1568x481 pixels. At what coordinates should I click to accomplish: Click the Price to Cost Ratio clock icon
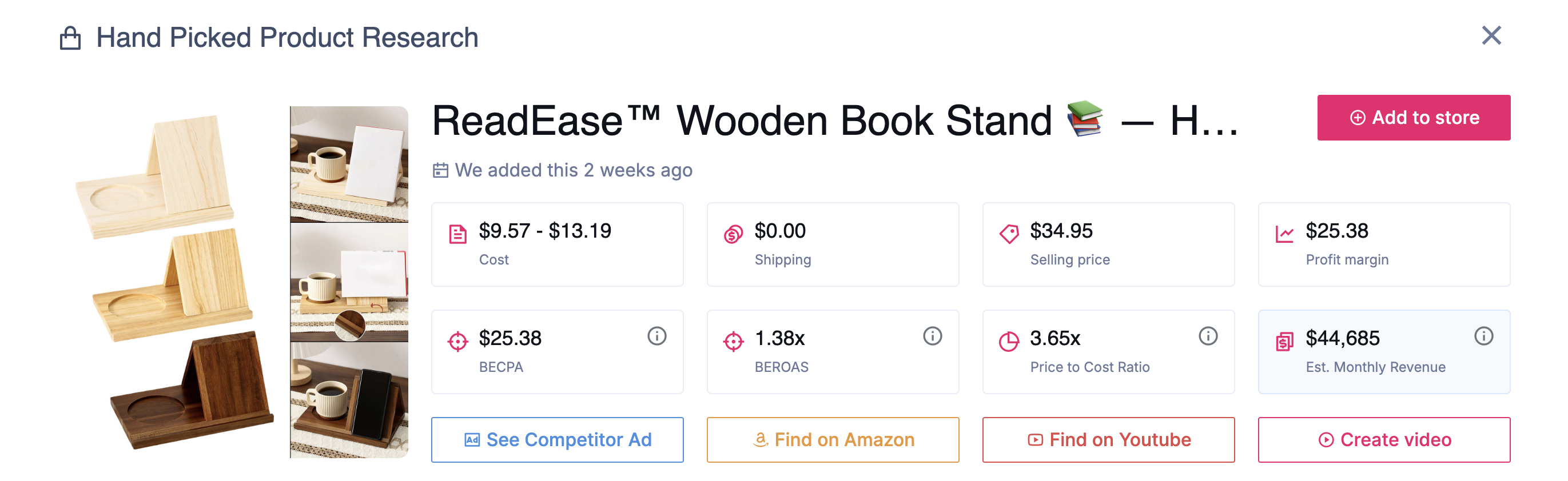(x=1010, y=339)
